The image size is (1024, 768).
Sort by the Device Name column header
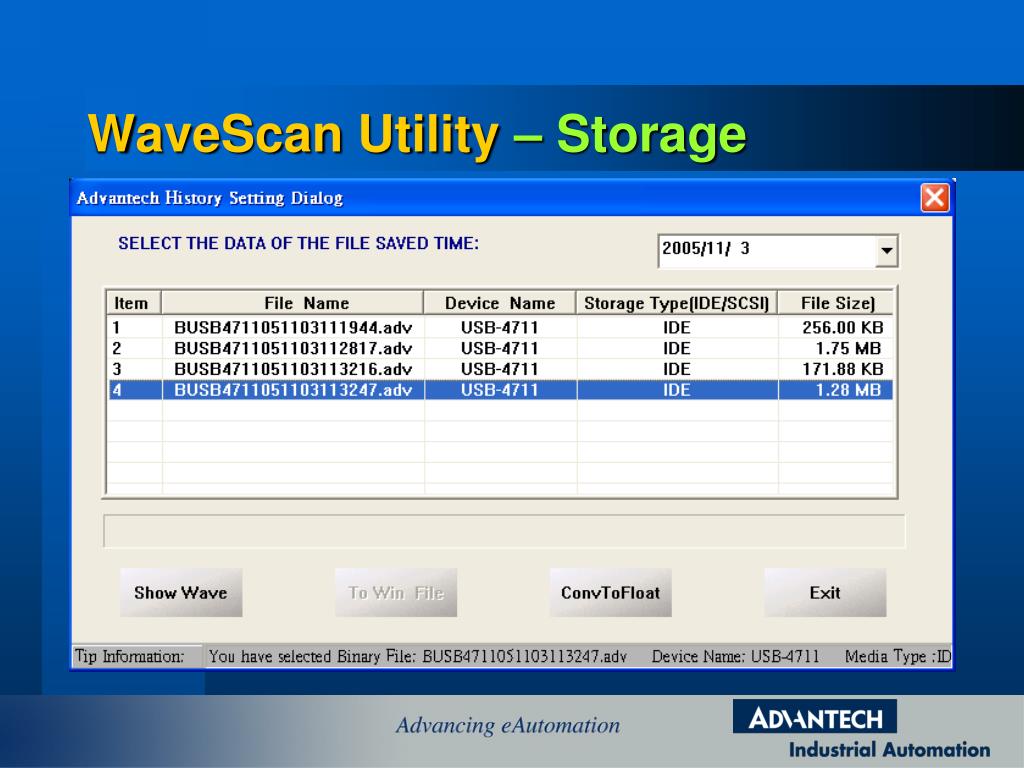click(x=500, y=303)
